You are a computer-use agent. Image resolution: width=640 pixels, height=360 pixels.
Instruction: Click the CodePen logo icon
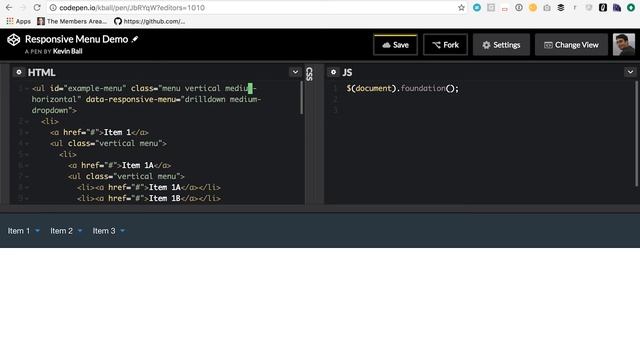13,40
